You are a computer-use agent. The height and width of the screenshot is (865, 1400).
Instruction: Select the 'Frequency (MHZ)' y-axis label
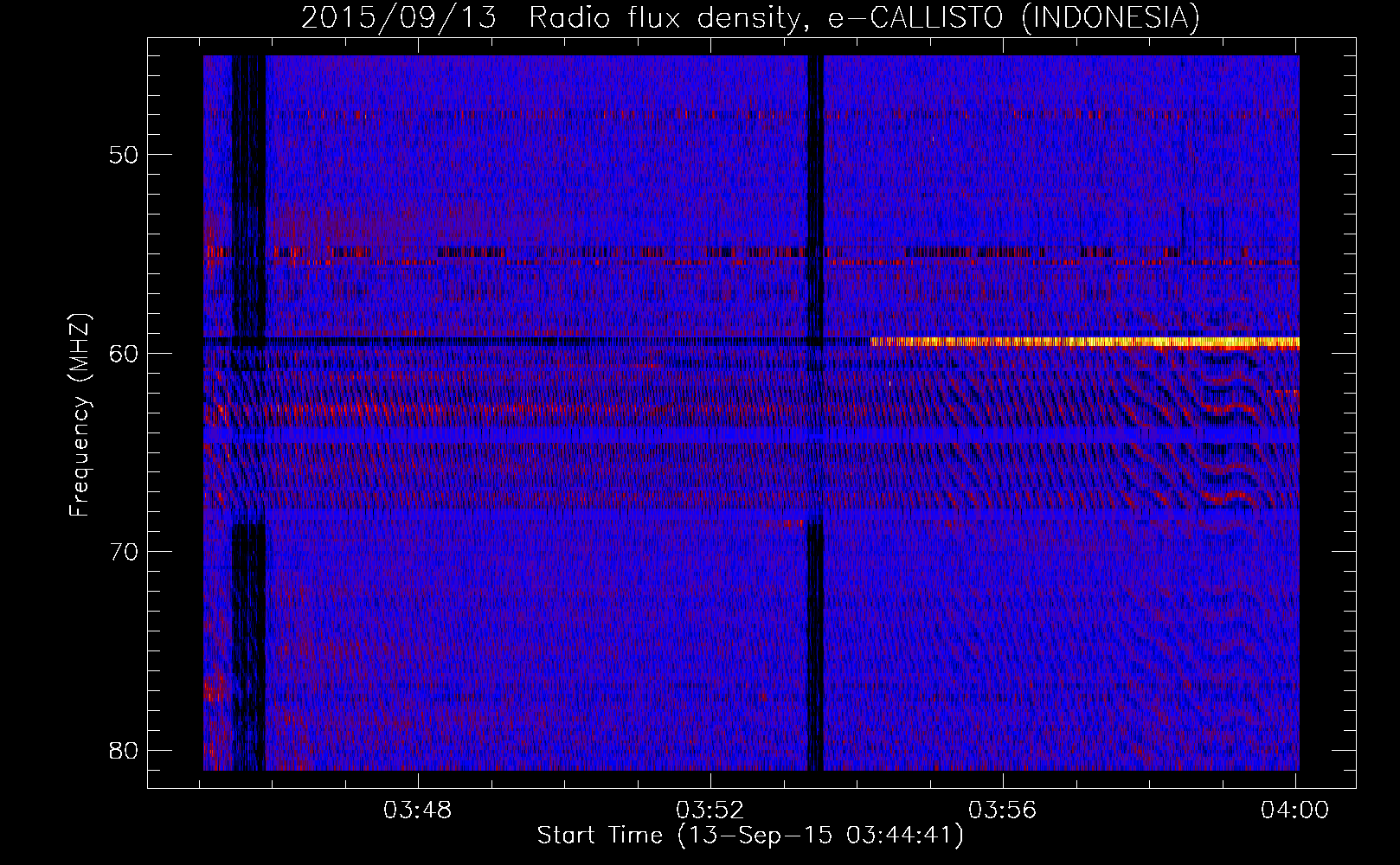80,414
